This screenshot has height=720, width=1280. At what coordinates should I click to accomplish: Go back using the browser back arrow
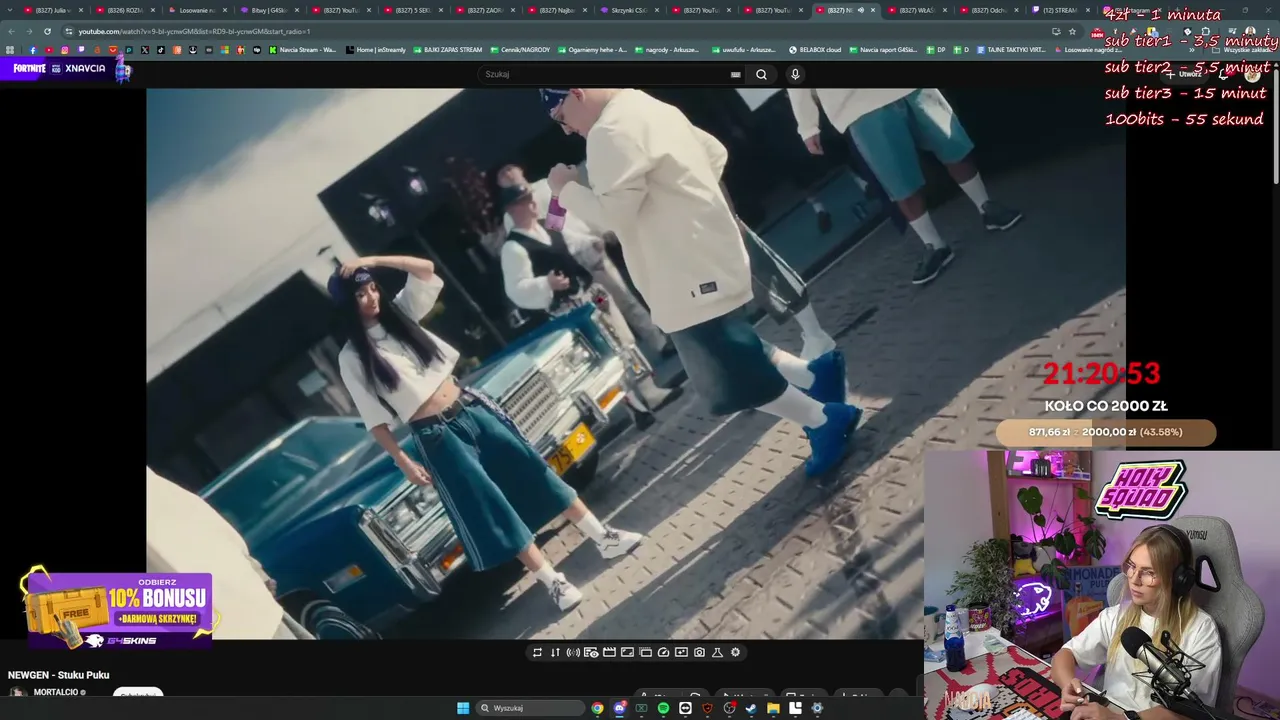point(11,31)
